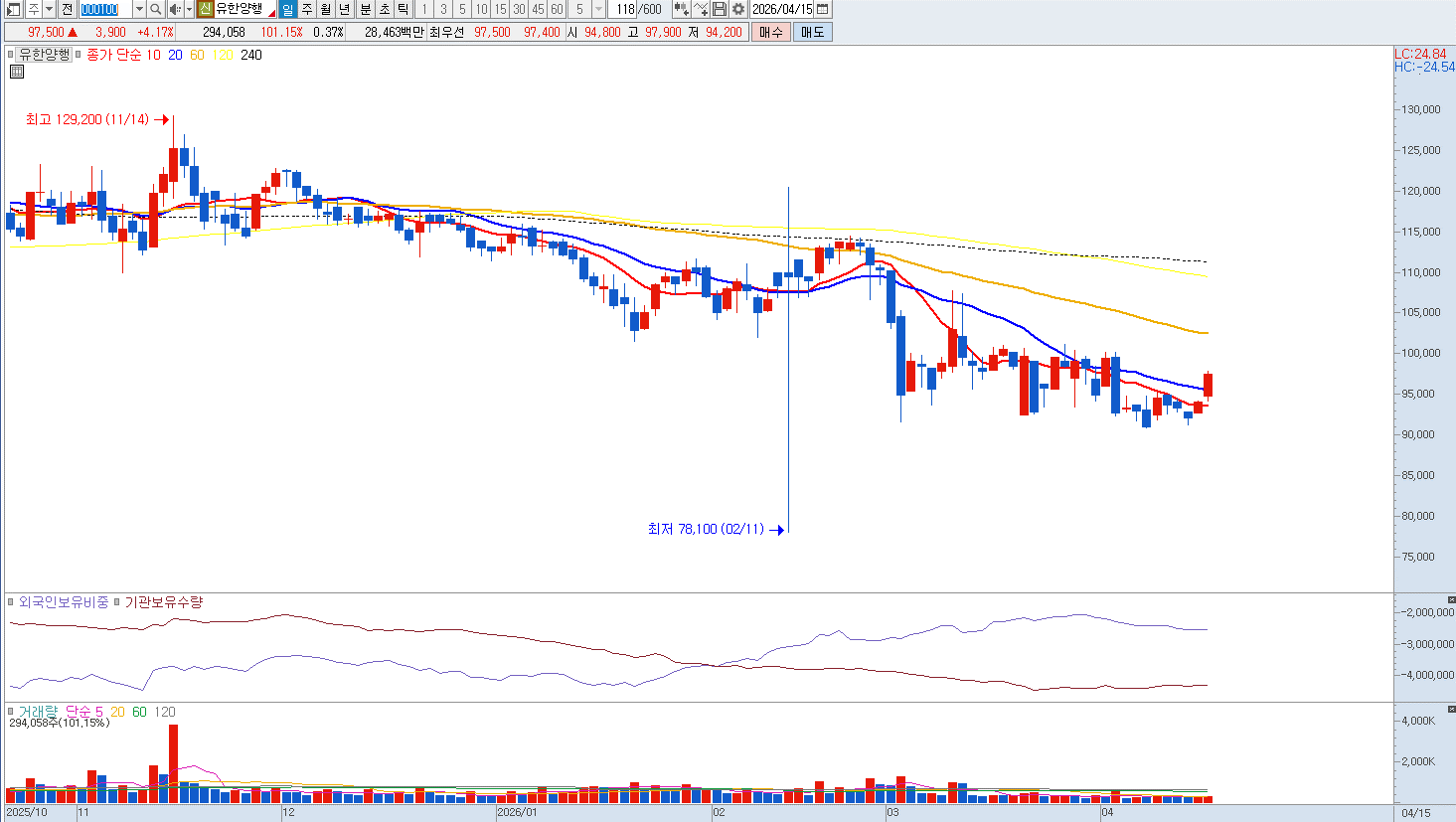Open chart settings gear icon
This screenshot has height=822, width=1456.
[x=738, y=9]
